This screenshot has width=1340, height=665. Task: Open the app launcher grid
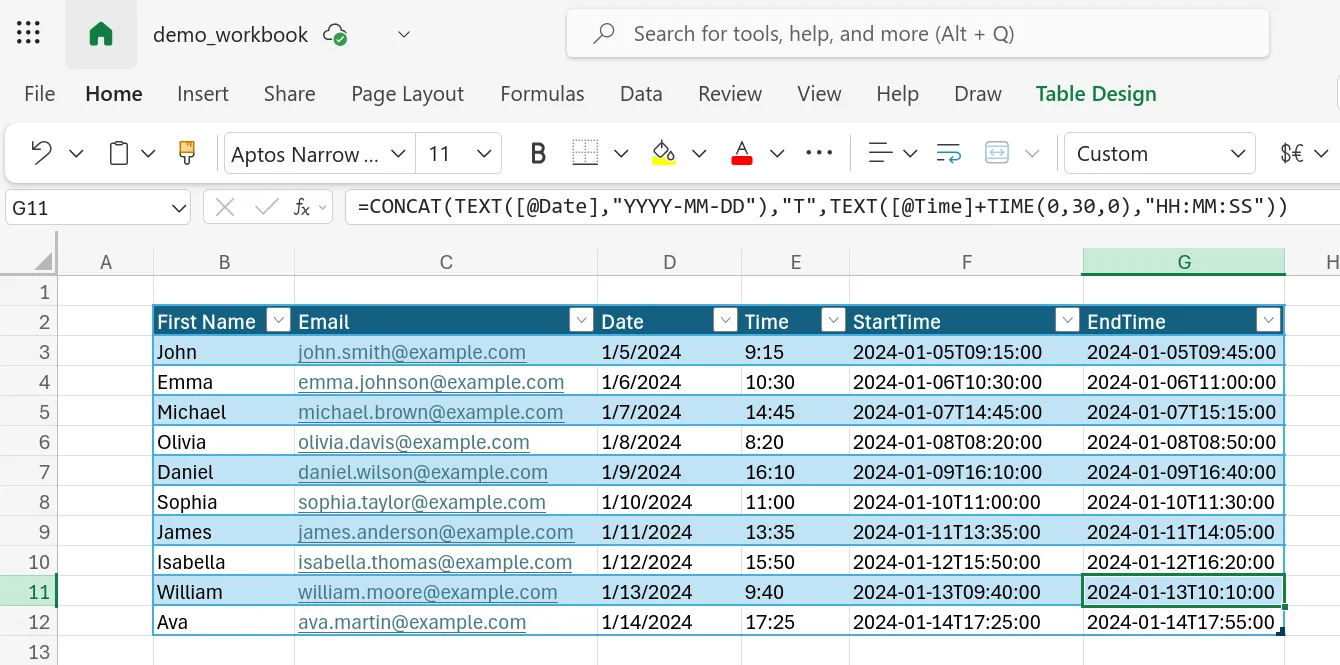click(x=29, y=34)
